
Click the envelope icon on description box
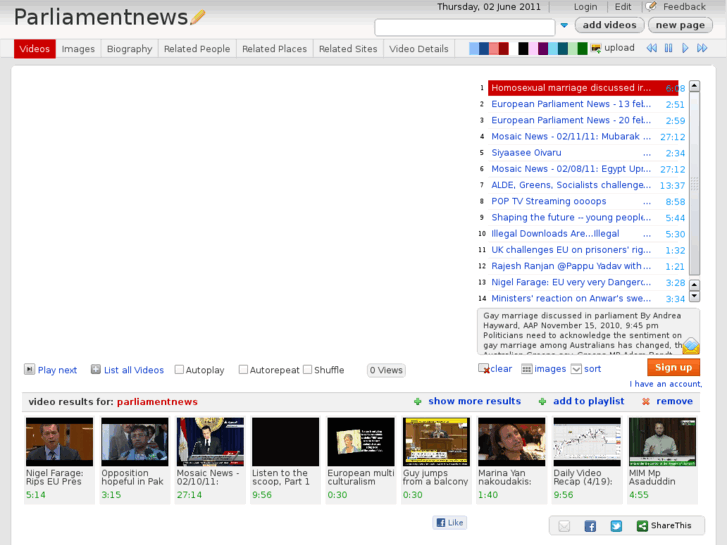tap(690, 346)
